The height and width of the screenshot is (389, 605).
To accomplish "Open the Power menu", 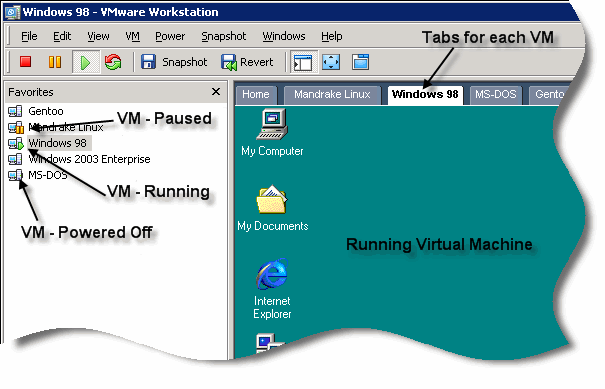I will [170, 36].
